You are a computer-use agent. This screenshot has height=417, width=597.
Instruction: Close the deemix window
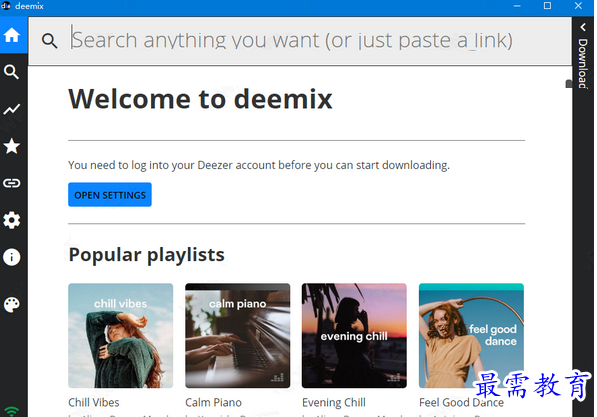[578, 6]
